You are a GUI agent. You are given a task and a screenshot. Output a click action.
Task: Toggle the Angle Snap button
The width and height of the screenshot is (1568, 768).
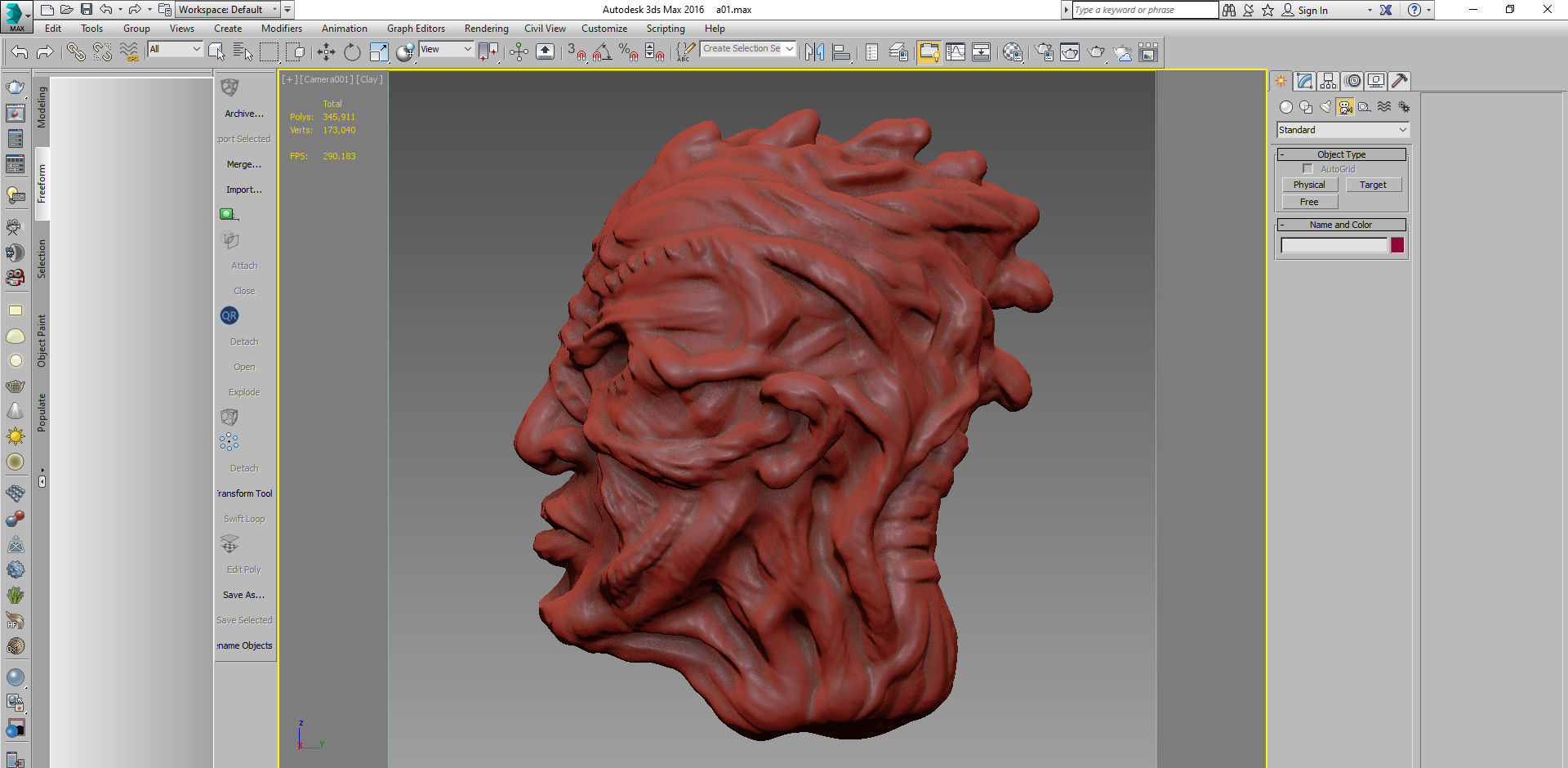click(x=603, y=52)
